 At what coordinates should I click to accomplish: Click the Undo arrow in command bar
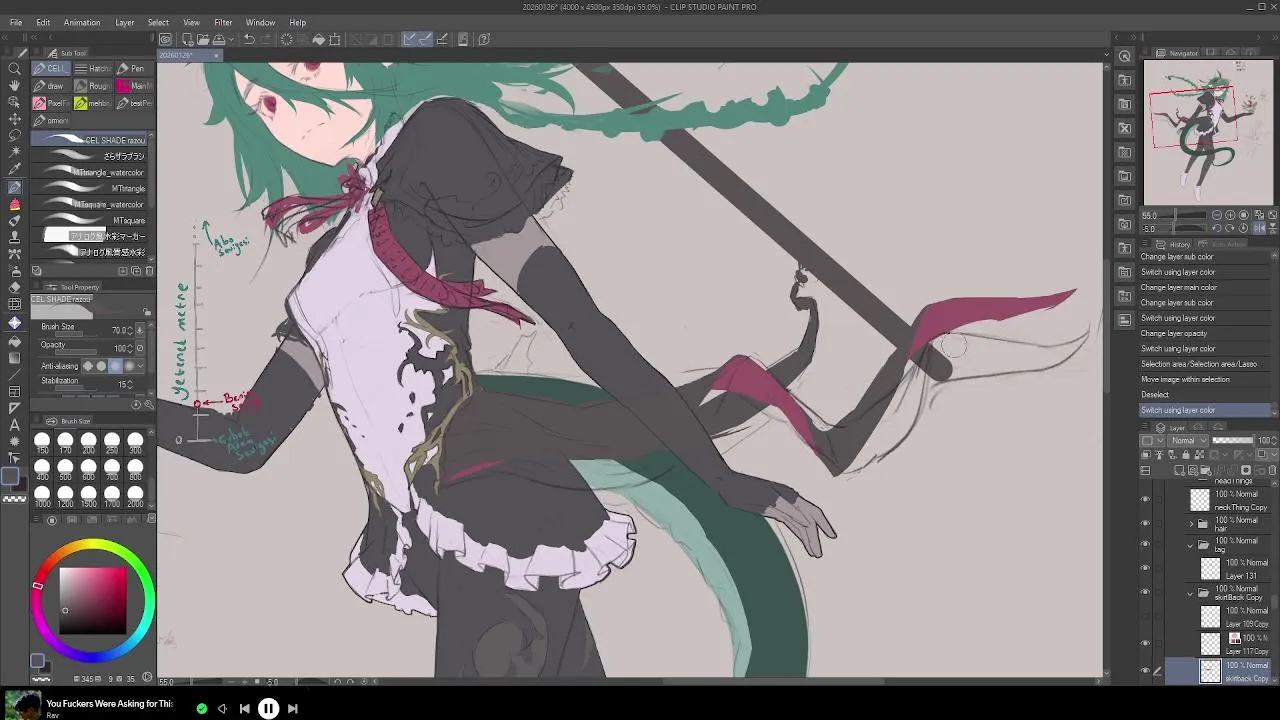tap(249, 40)
